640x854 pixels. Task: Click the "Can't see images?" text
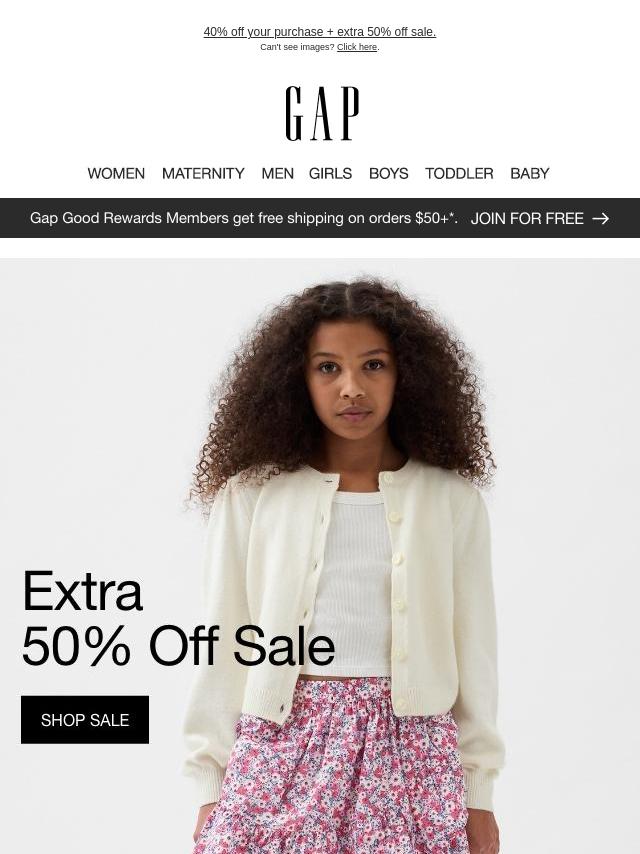point(297,47)
